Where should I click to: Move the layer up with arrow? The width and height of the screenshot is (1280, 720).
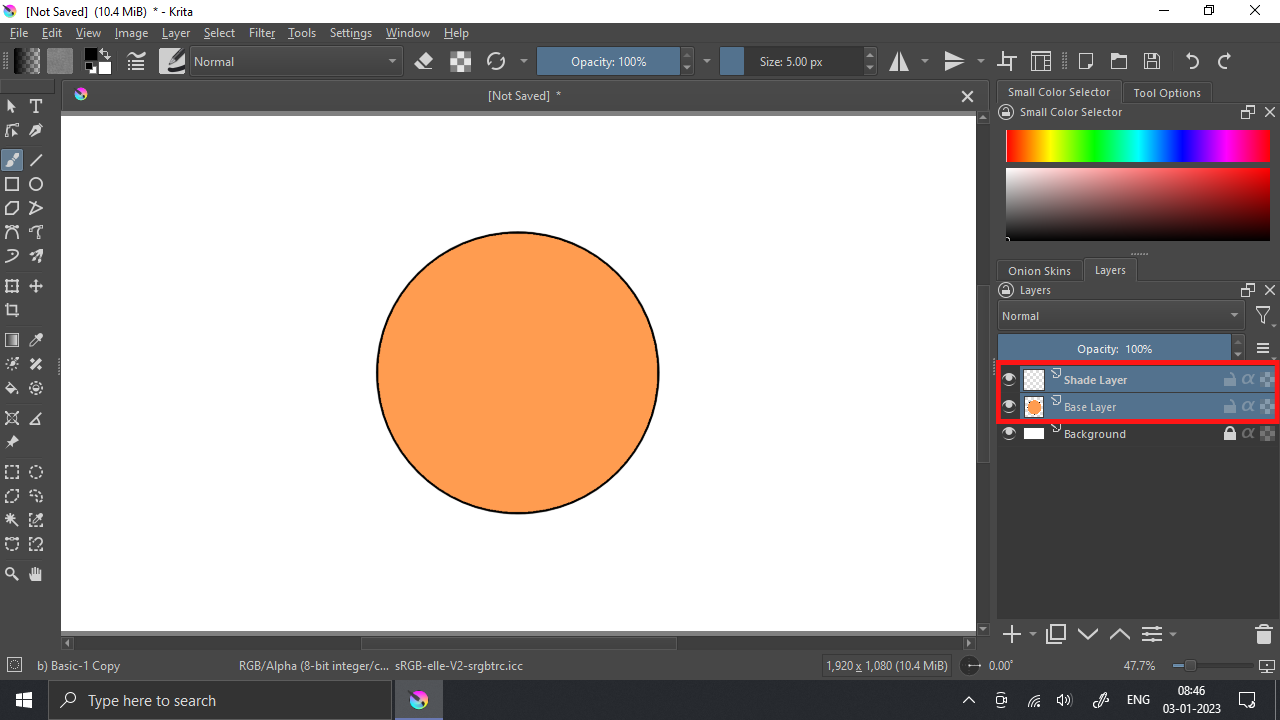click(1120, 634)
